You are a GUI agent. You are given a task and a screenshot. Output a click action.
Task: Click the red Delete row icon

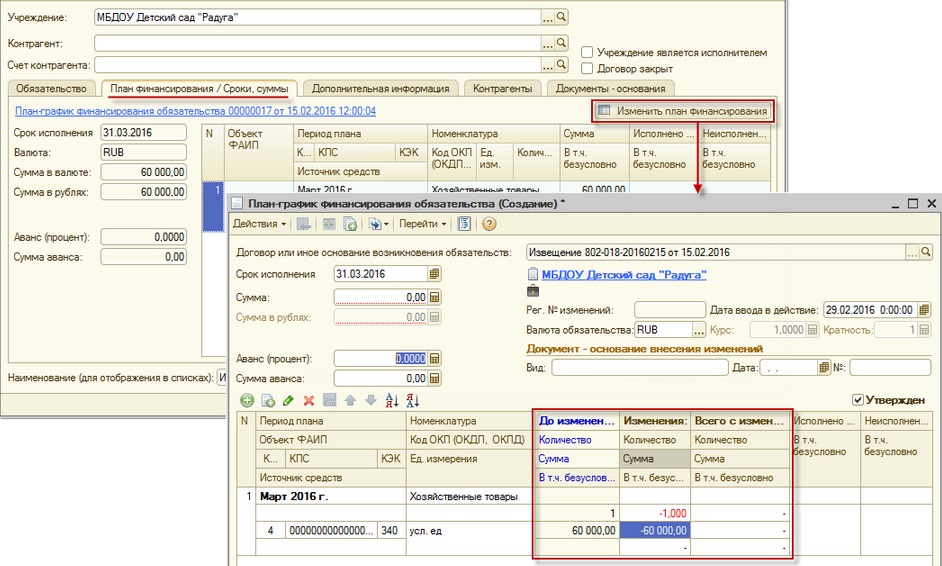coord(308,400)
